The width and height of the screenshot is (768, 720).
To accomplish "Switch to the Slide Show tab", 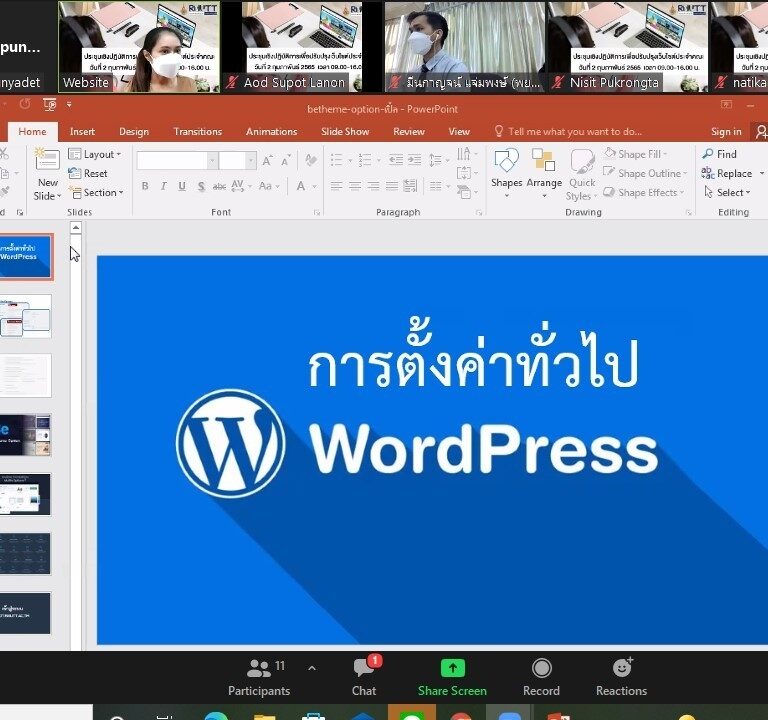I will pos(345,132).
